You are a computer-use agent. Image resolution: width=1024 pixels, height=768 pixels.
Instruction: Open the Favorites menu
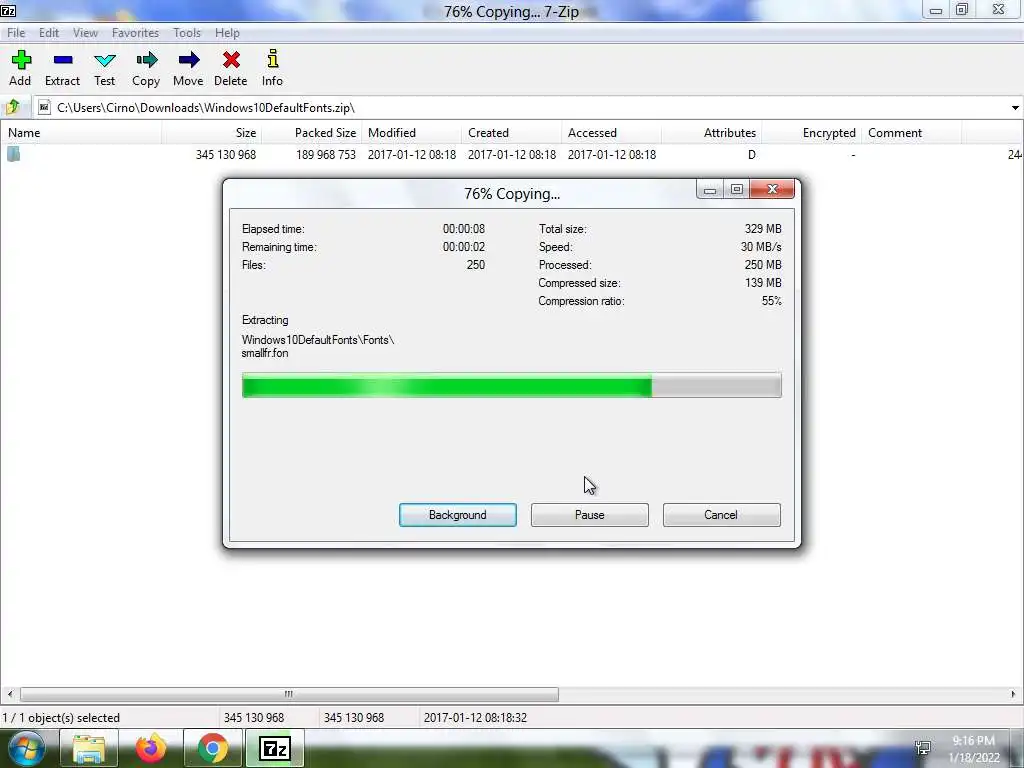[x=135, y=33]
